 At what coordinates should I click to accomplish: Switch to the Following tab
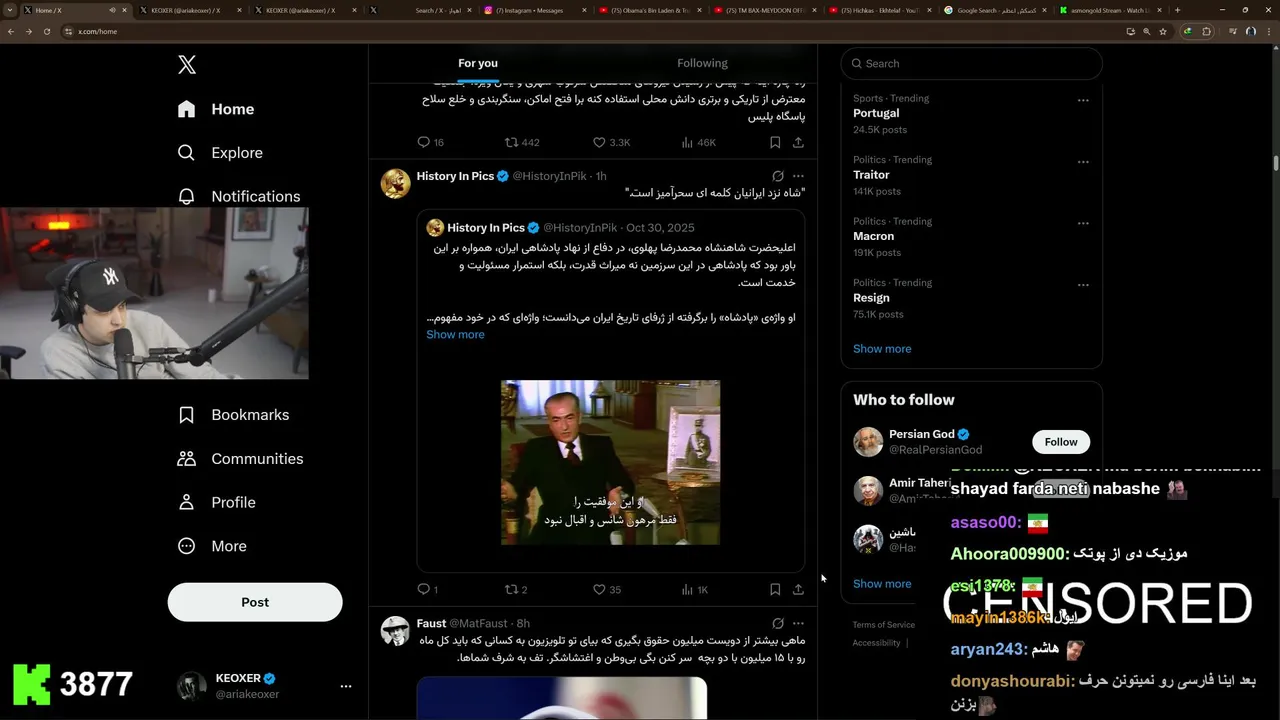coord(702,63)
